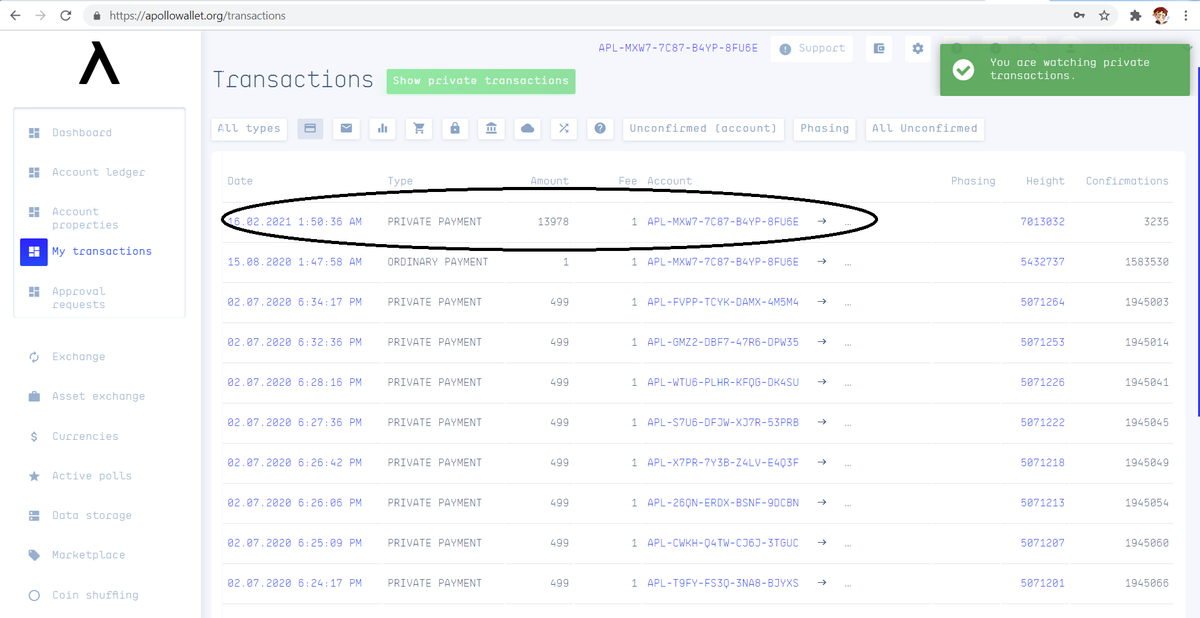Open transaction dated 02.07.2020 6:34:17 PM
1200x618 pixels.
pyautogui.click(x=294, y=301)
